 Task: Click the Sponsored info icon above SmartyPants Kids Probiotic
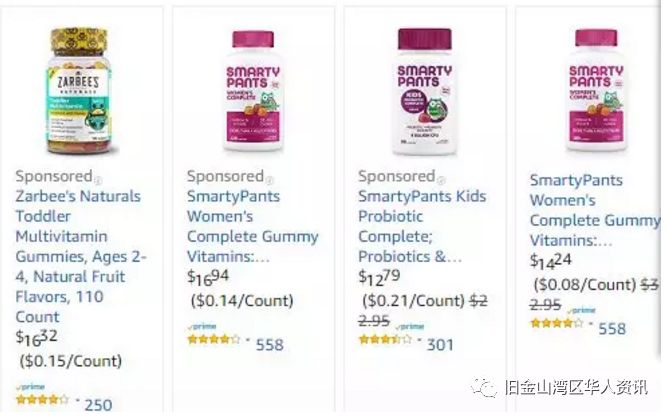click(441, 177)
